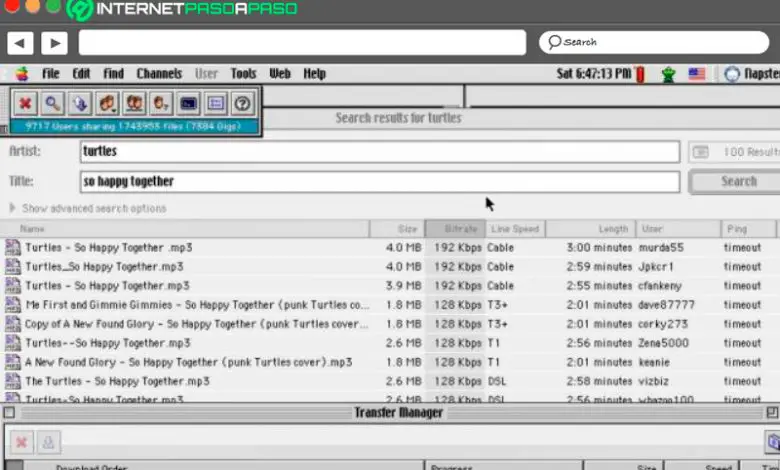The height and width of the screenshot is (470, 780).
Task: Sort results by User column header
Action: (679, 229)
